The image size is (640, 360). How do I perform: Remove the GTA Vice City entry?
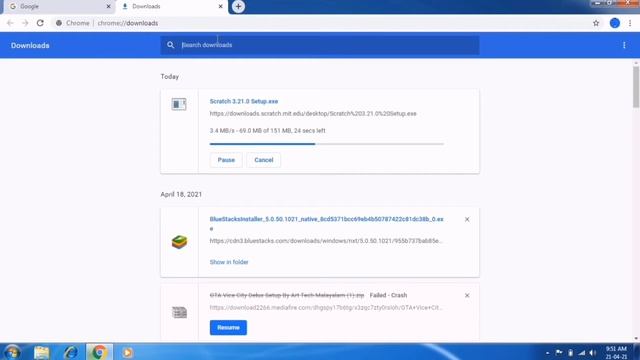[467, 296]
